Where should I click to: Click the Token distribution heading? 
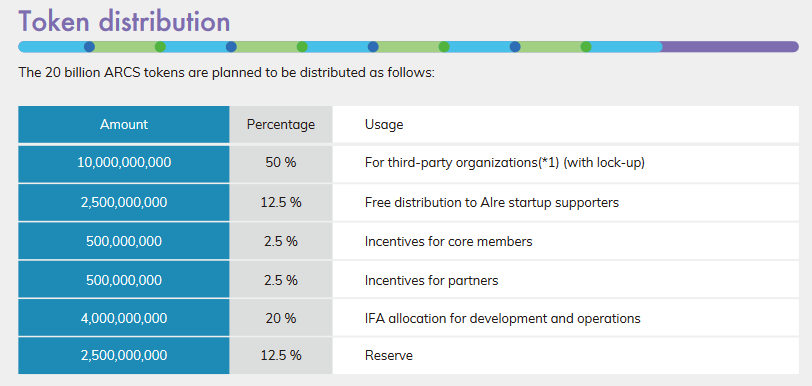click(x=124, y=22)
